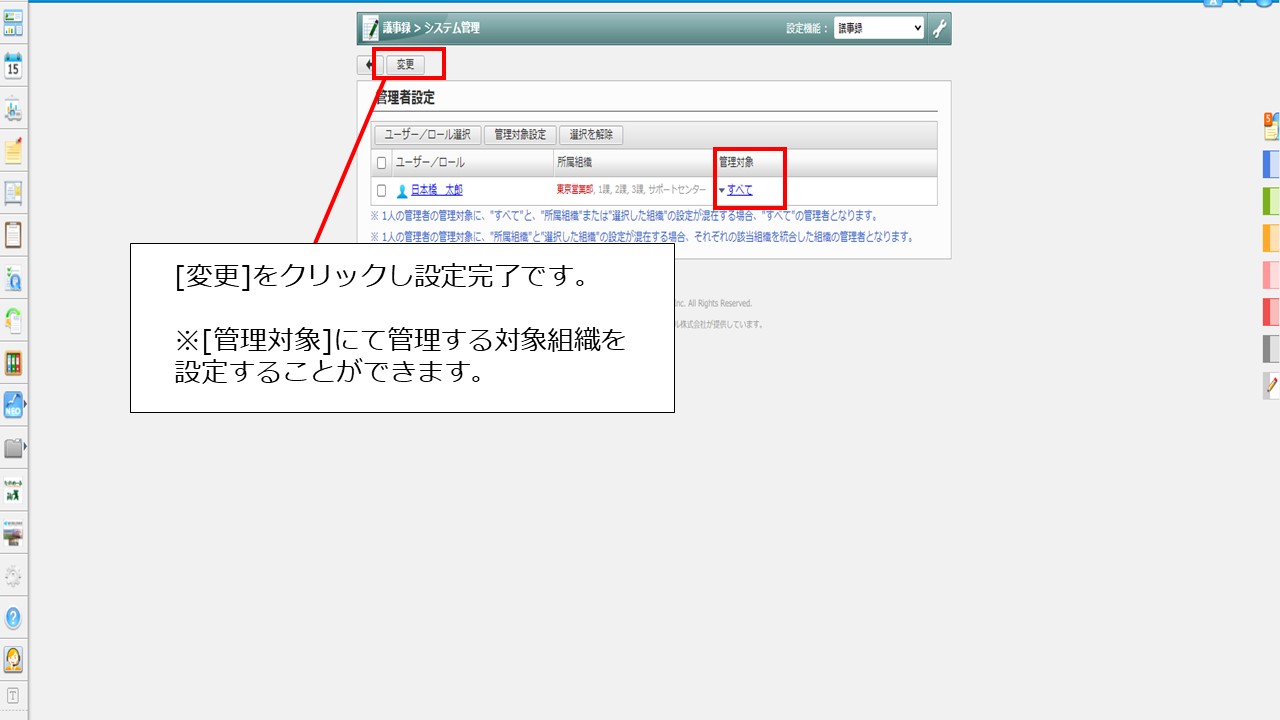The width and height of the screenshot is (1280, 720).
Task: Open the document search sidebar icon
Action: click(13, 279)
